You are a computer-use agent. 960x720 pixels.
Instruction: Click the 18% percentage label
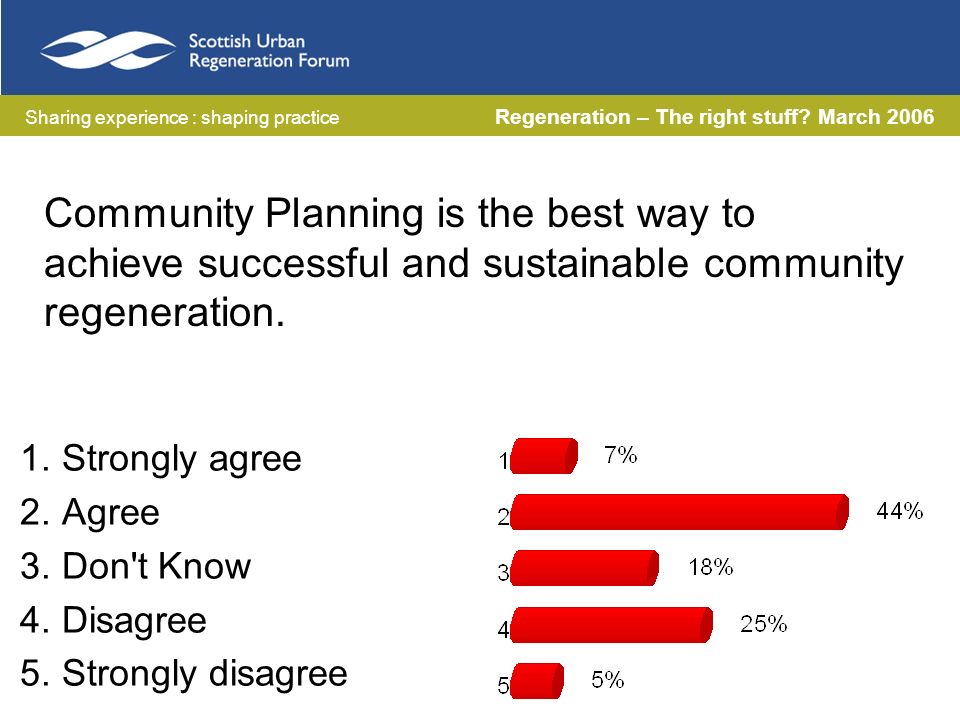coord(711,567)
